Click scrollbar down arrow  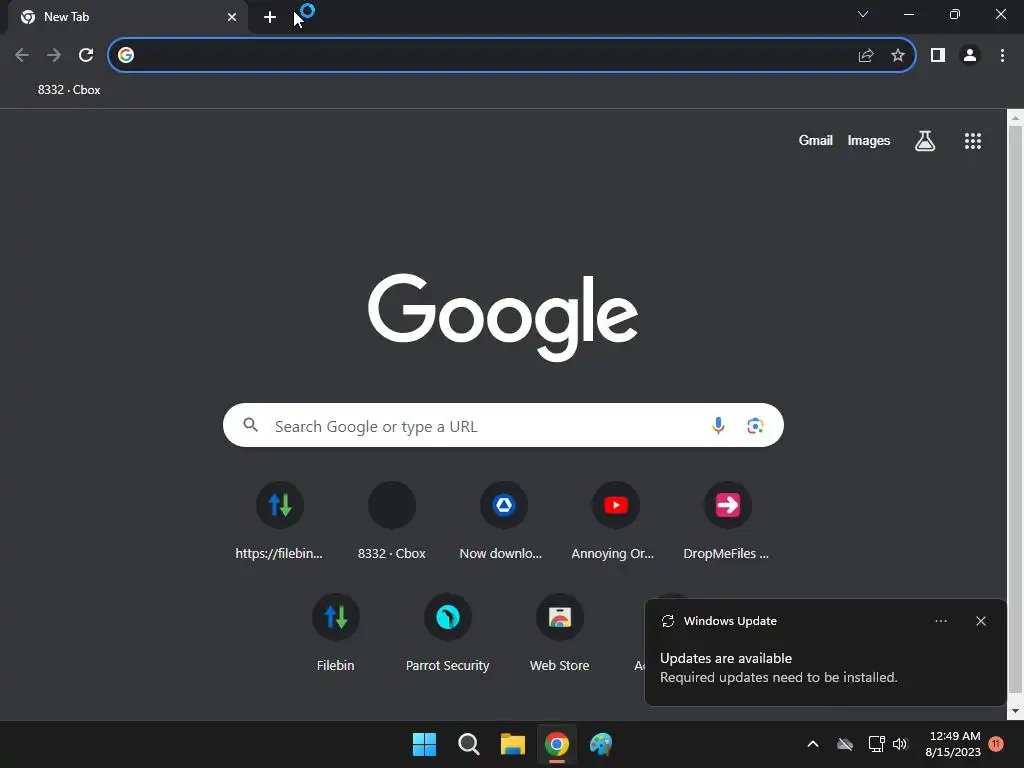click(1015, 712)
